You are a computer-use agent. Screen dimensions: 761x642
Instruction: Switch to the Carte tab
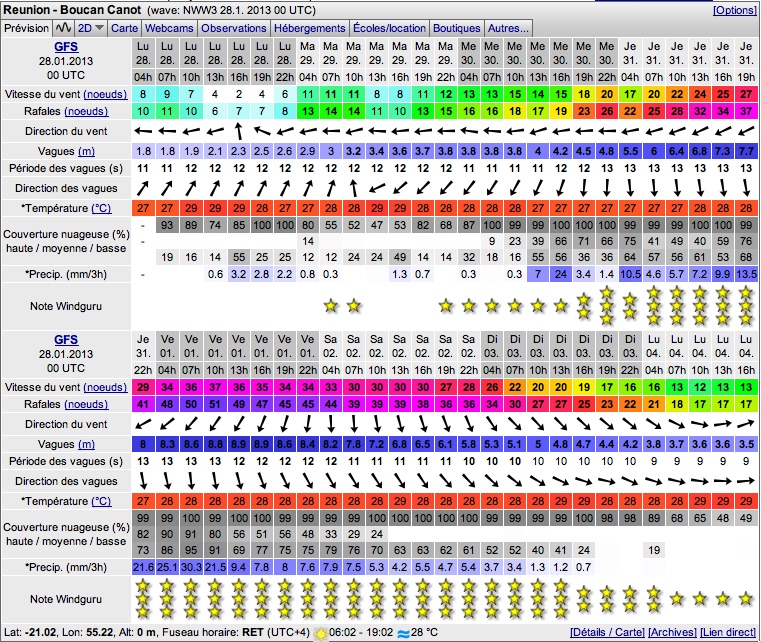click(125, 29)
